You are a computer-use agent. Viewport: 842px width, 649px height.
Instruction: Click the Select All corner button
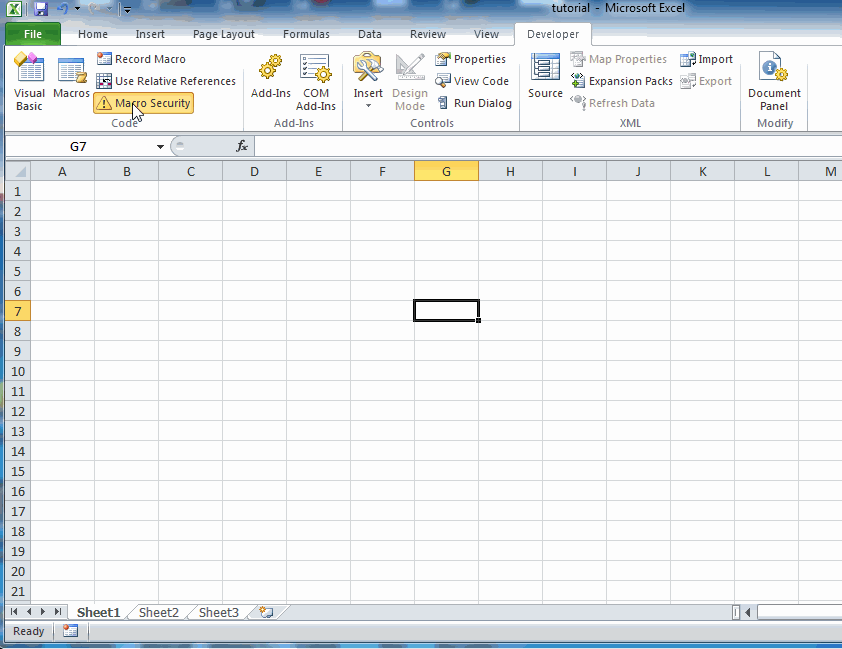pos(18,171)
